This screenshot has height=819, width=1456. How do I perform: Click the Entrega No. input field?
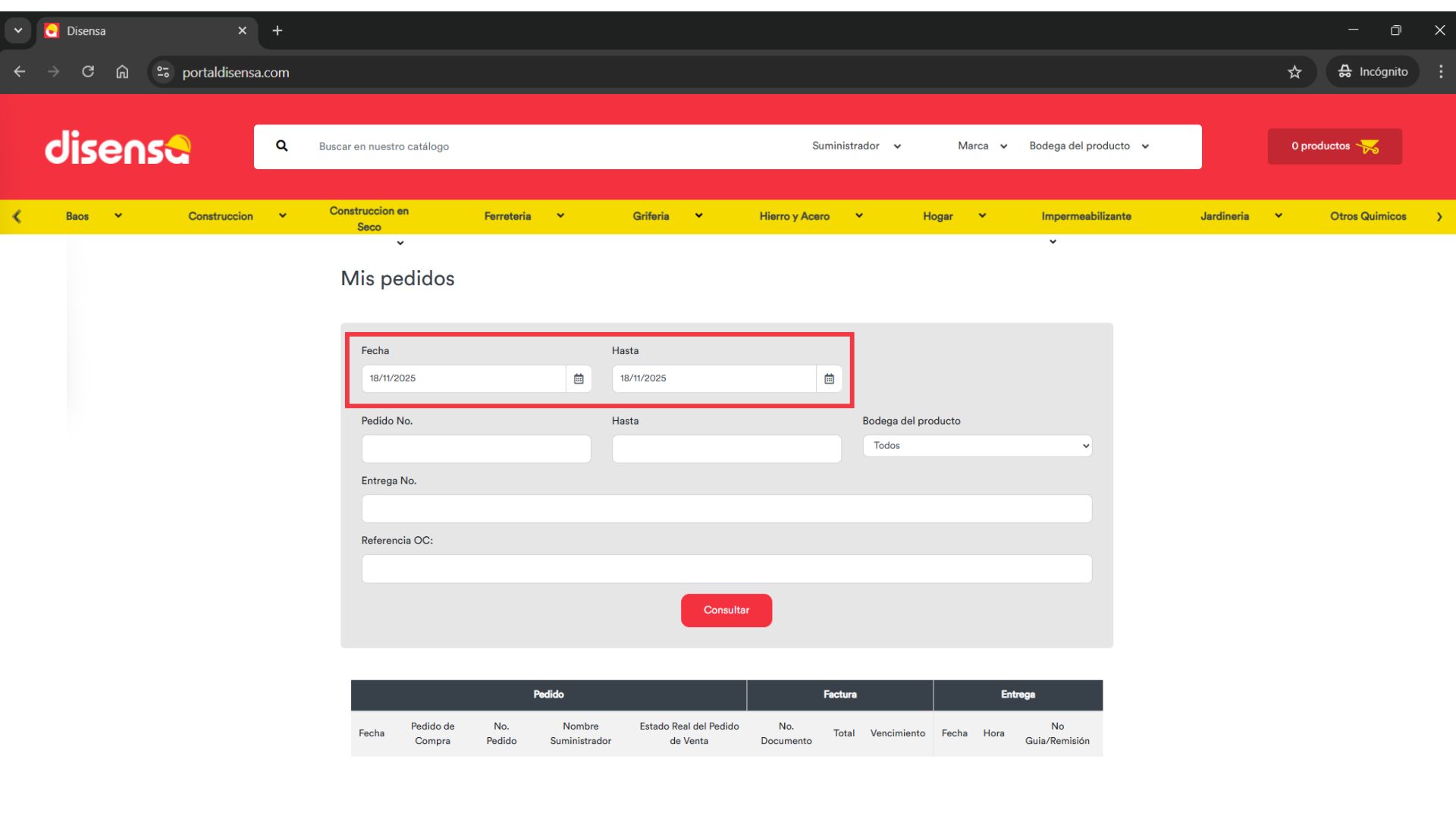click(x=726, y=509)
